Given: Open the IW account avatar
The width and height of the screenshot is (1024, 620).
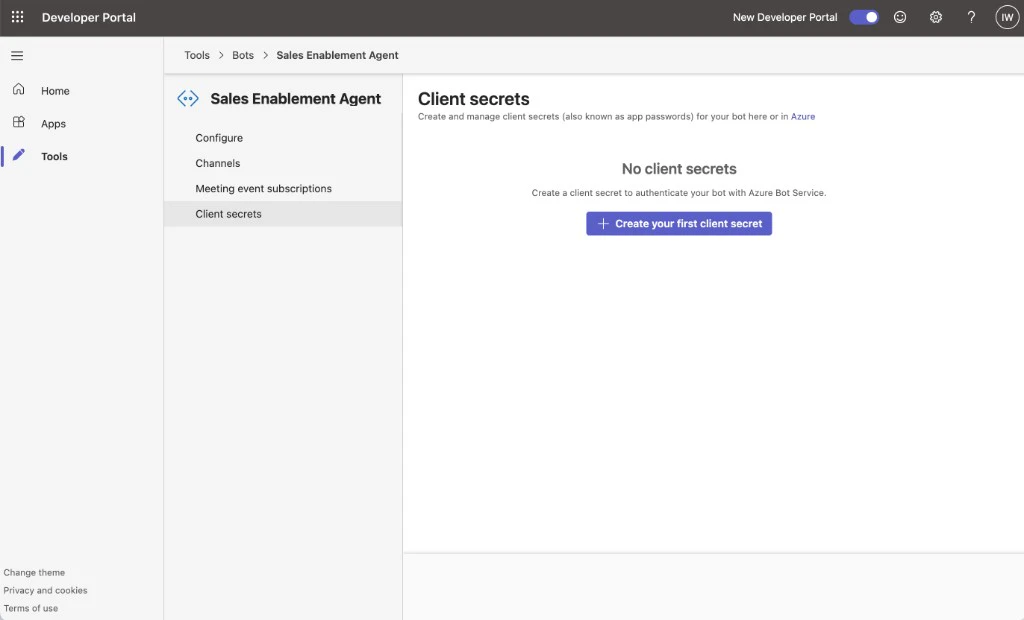Looking at the screenshot, I should click(x=1007, y=17).
